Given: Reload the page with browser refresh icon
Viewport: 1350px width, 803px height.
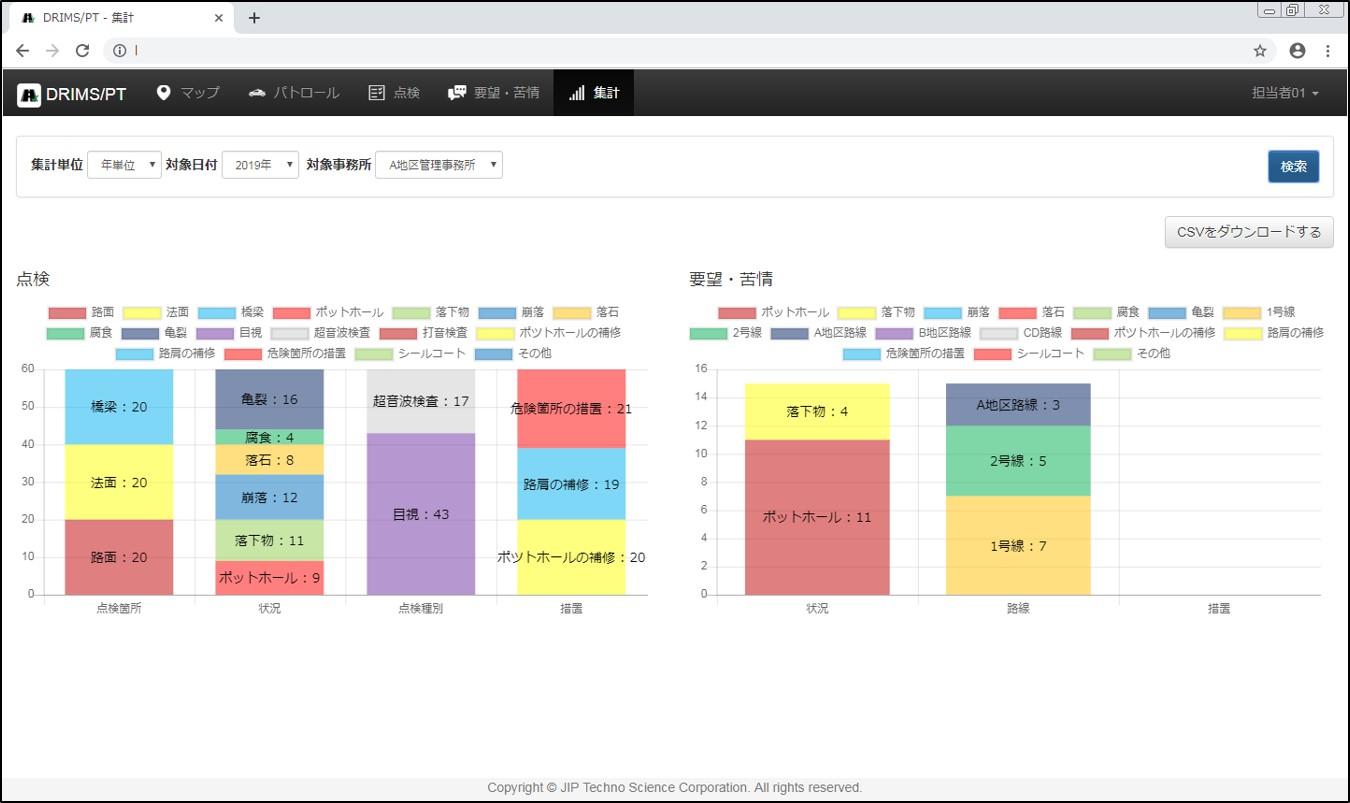Looking at the screenshot, I should click(83, 50).
